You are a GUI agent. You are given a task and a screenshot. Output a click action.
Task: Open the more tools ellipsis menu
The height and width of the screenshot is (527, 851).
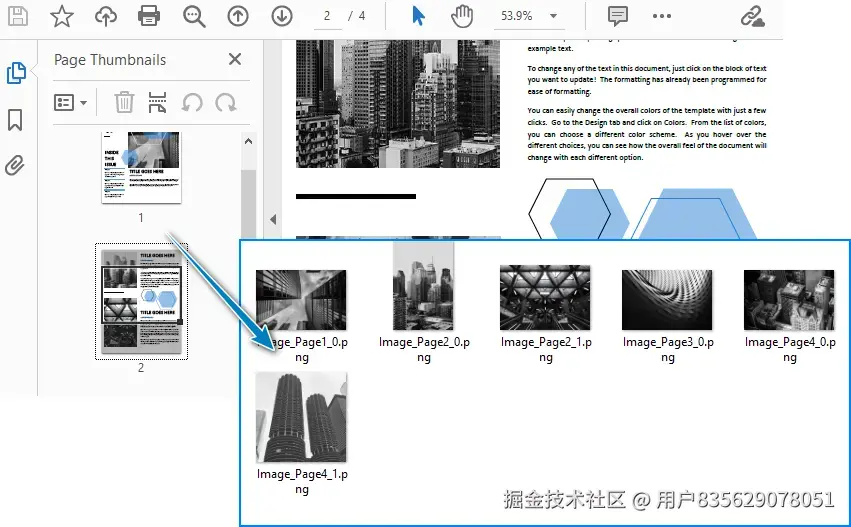click(x=662, y=16)
